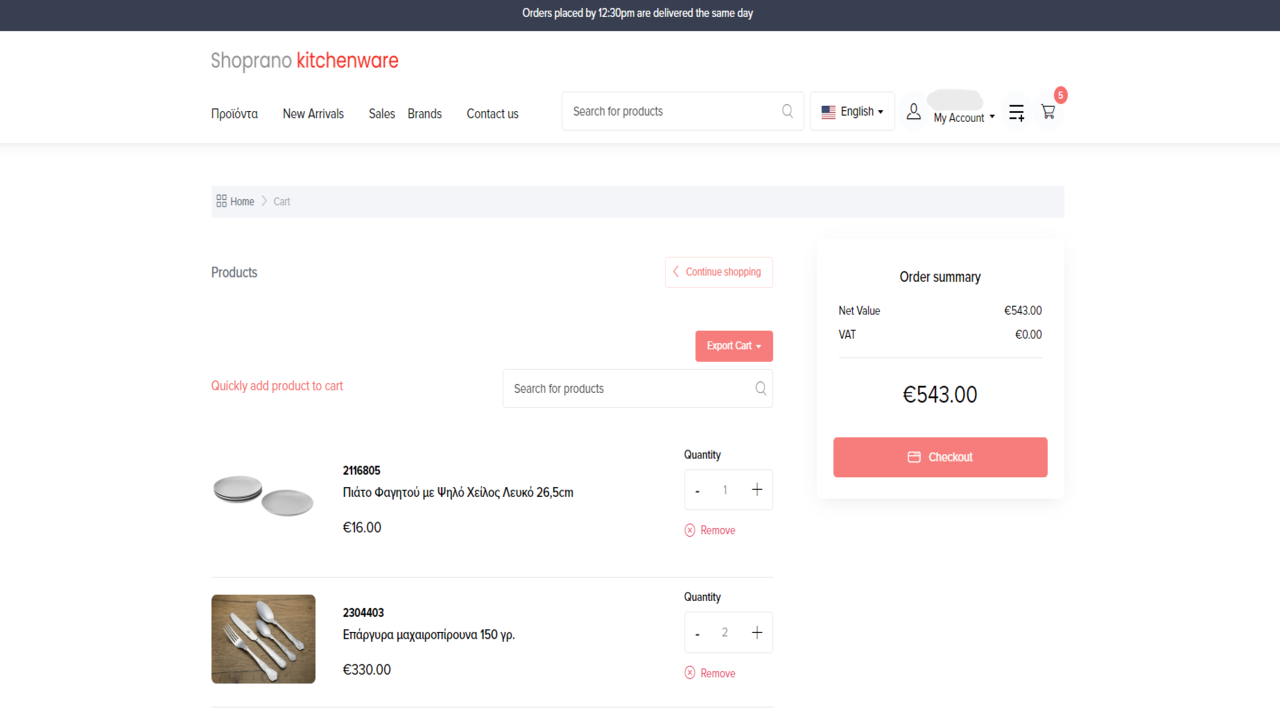Click the home grid icon in the breadcrumb
This screenshot has width=1280, height=720.
pos(221,200)
